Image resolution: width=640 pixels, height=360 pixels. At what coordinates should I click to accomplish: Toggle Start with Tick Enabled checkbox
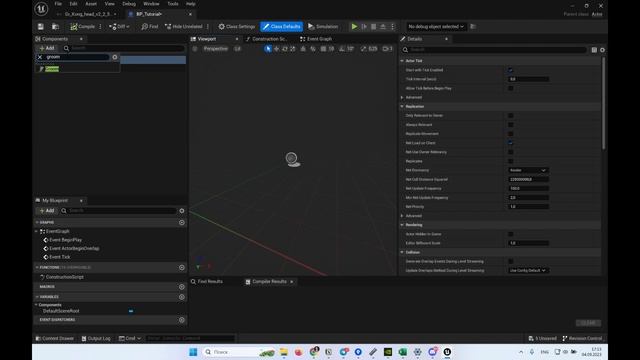pyautogui.click(x=511, y=70)
